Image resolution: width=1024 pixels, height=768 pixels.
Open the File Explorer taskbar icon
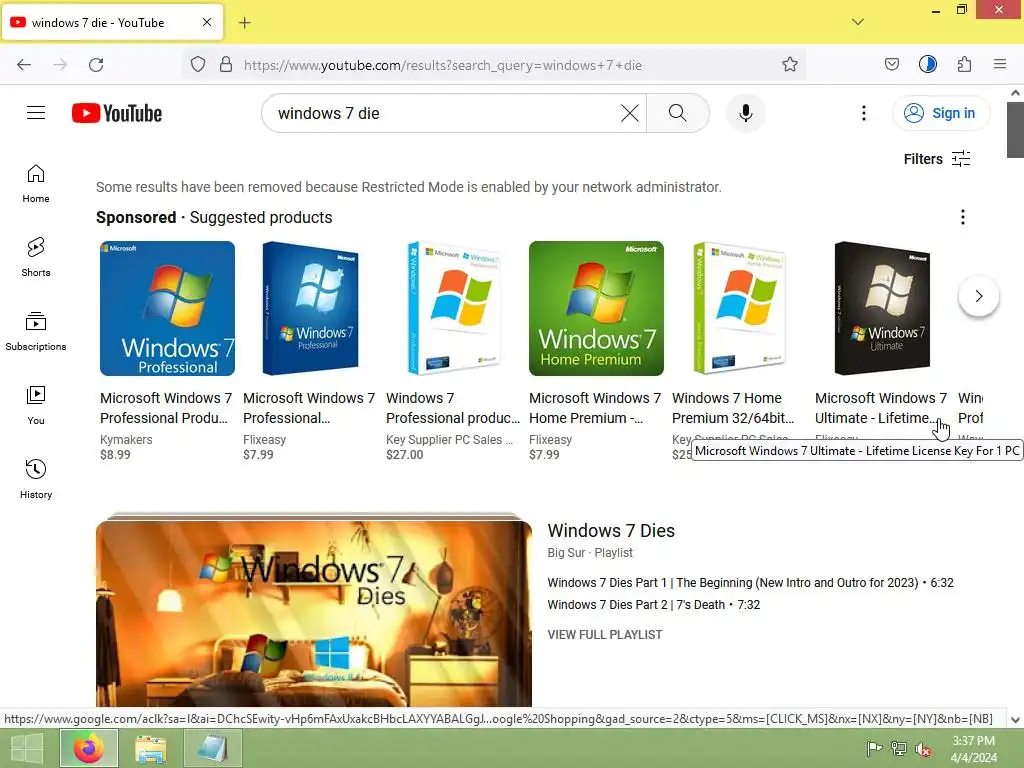[151, 748]
